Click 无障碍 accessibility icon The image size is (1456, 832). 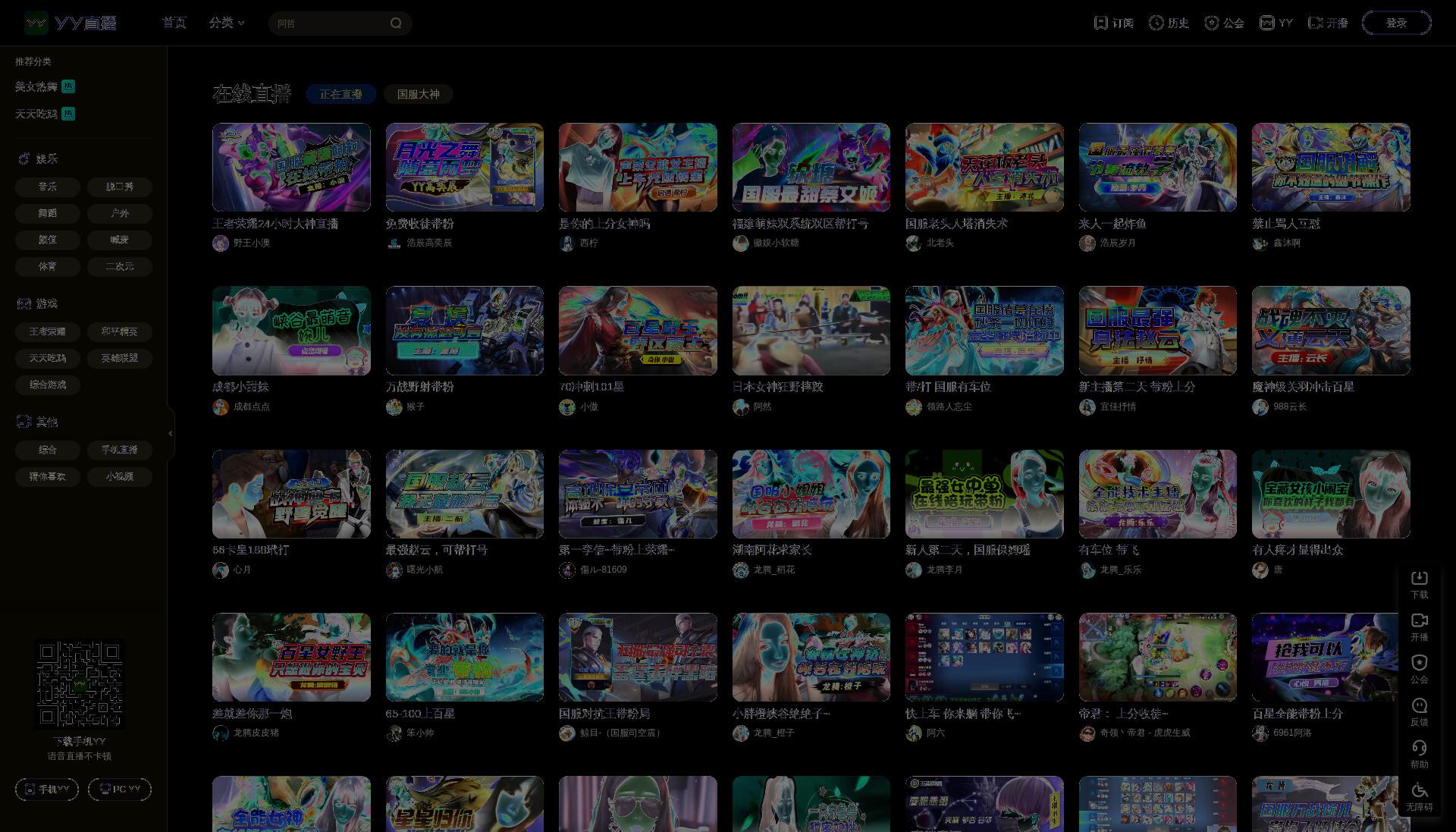(1420, 790)
